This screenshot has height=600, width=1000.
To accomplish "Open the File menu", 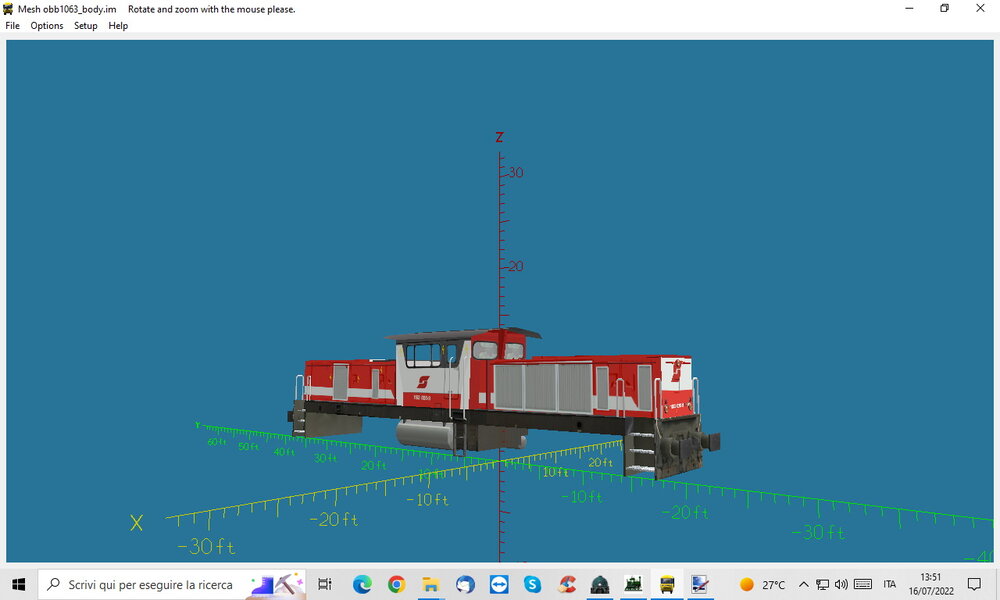I will click(x=12, y=26).
